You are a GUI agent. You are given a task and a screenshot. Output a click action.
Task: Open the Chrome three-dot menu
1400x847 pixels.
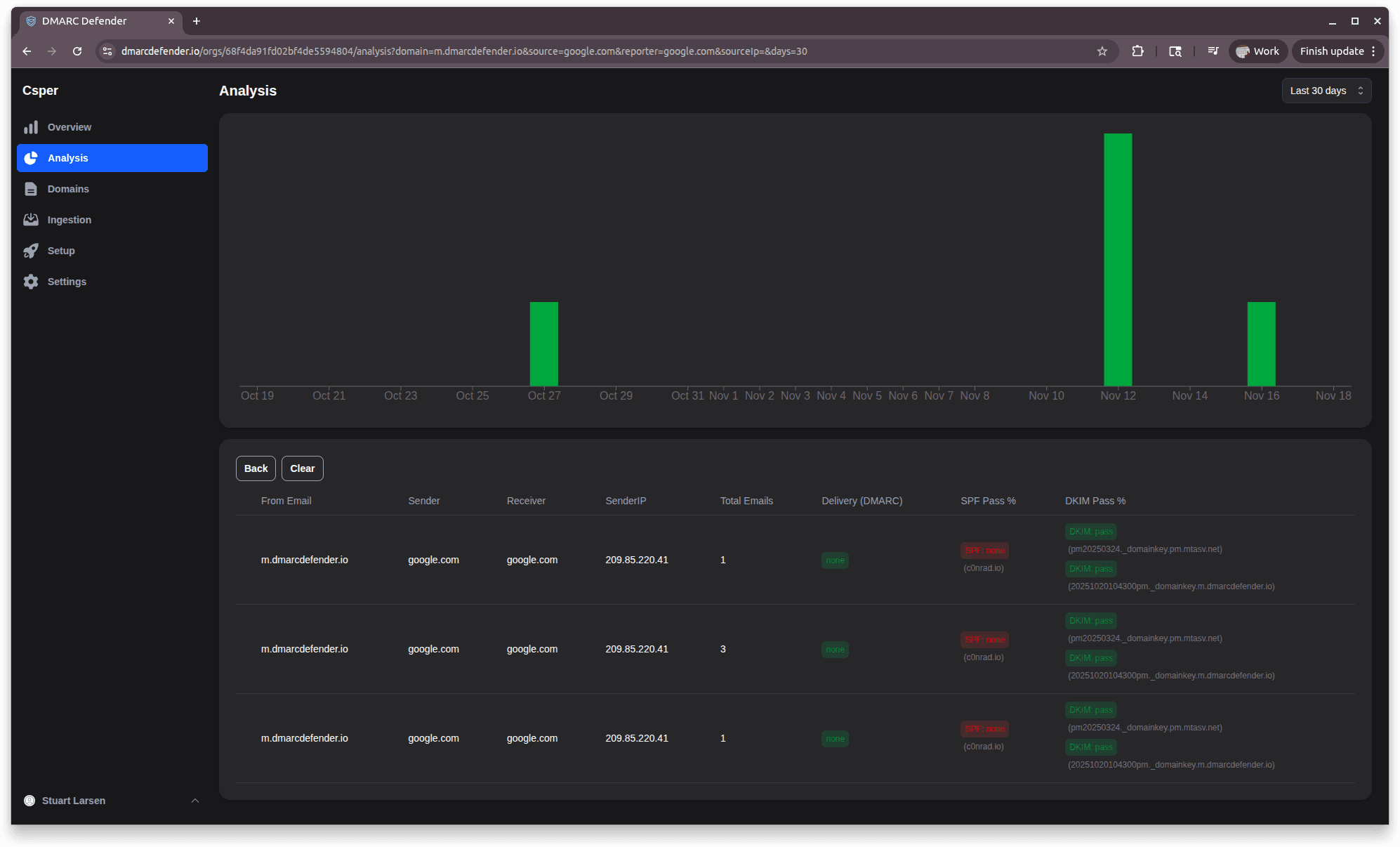click(1374, 51)
